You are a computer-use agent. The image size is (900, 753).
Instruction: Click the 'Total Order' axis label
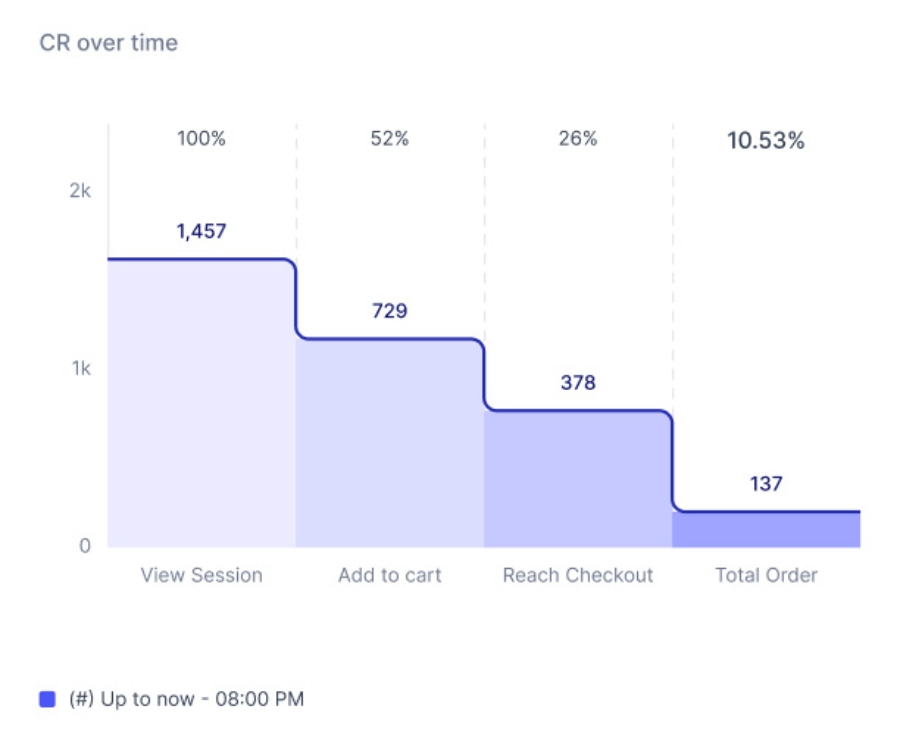766,575
